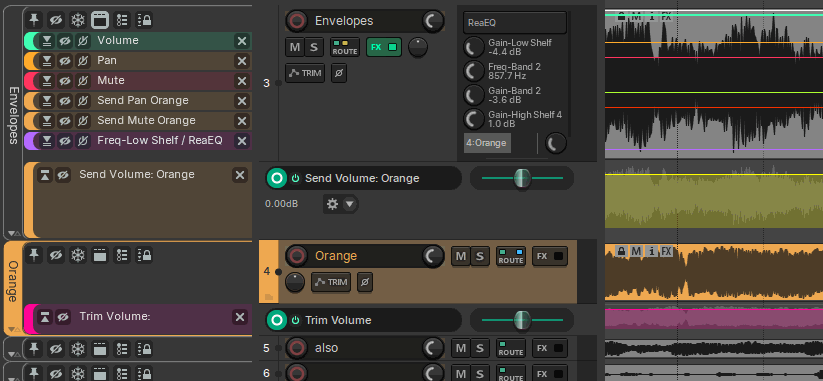823x381 pixels.
Task: Move Send Volume: Orange envelope up
Action: point(46,175)
